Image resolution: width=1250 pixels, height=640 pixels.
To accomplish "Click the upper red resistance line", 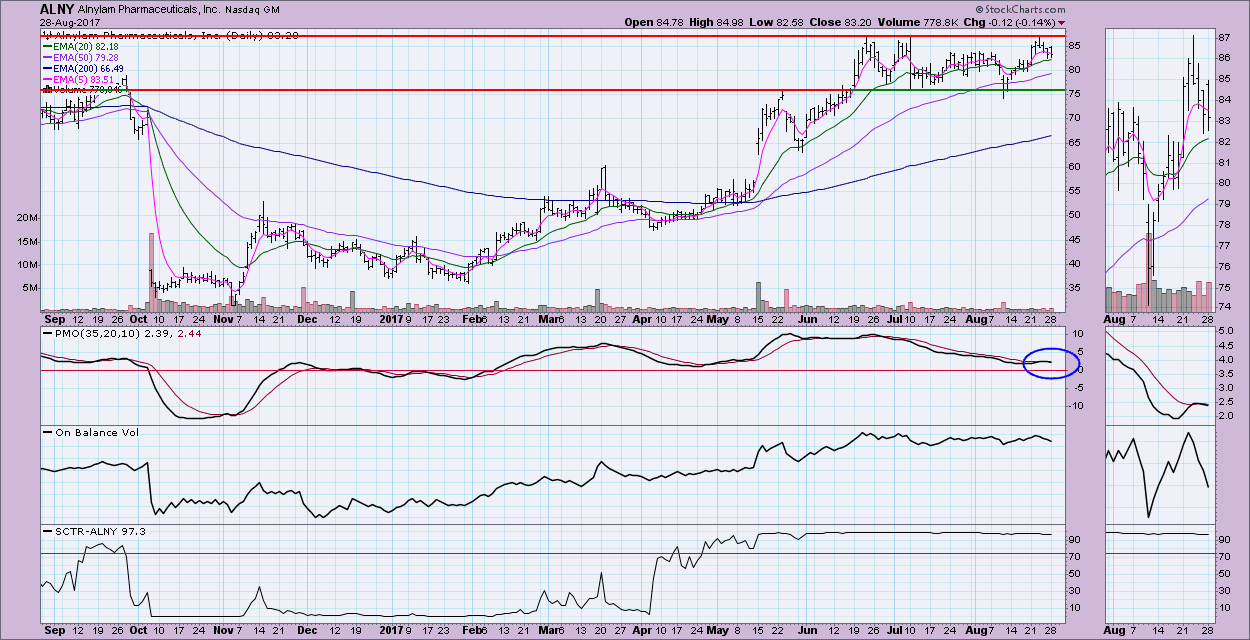I will click(x=550, y=36).
